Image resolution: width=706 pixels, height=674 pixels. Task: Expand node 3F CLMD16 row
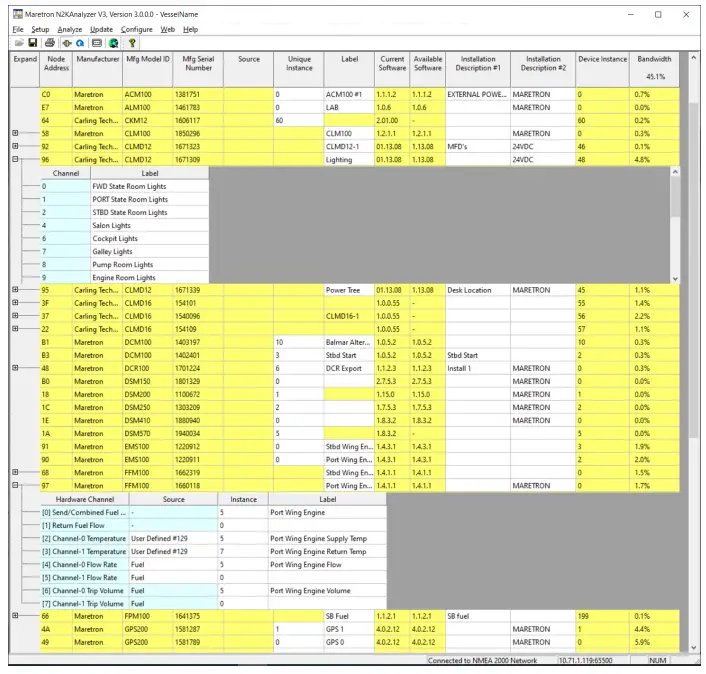(x=15, y=303)
